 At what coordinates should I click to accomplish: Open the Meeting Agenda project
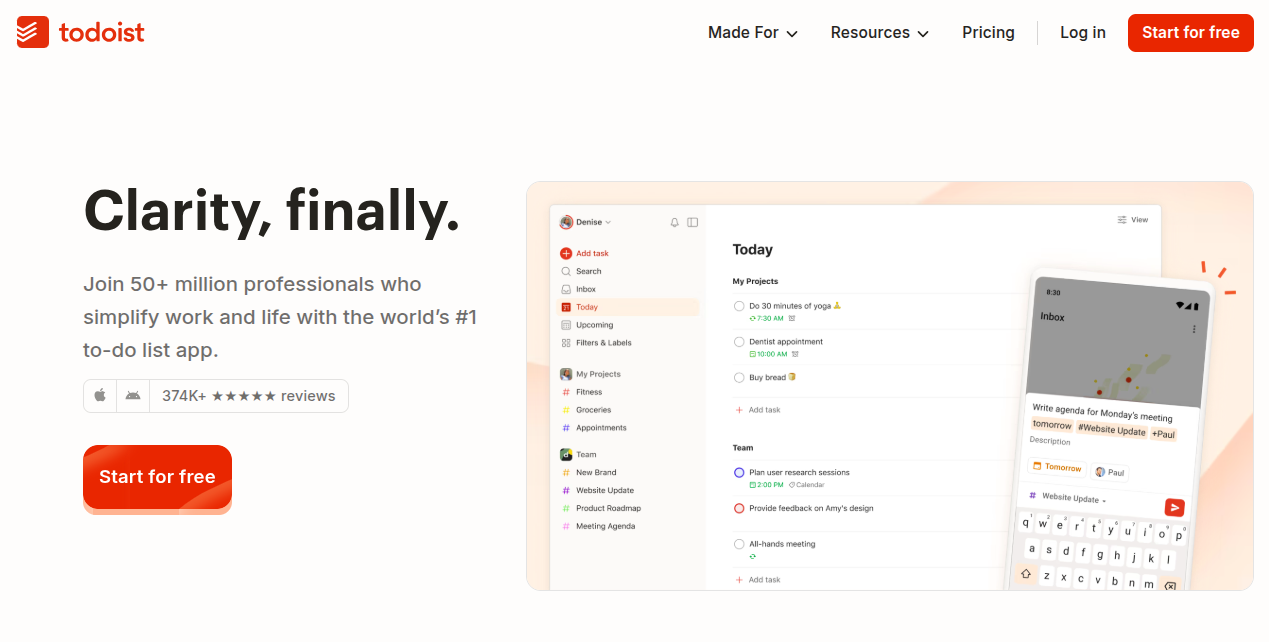598,526
